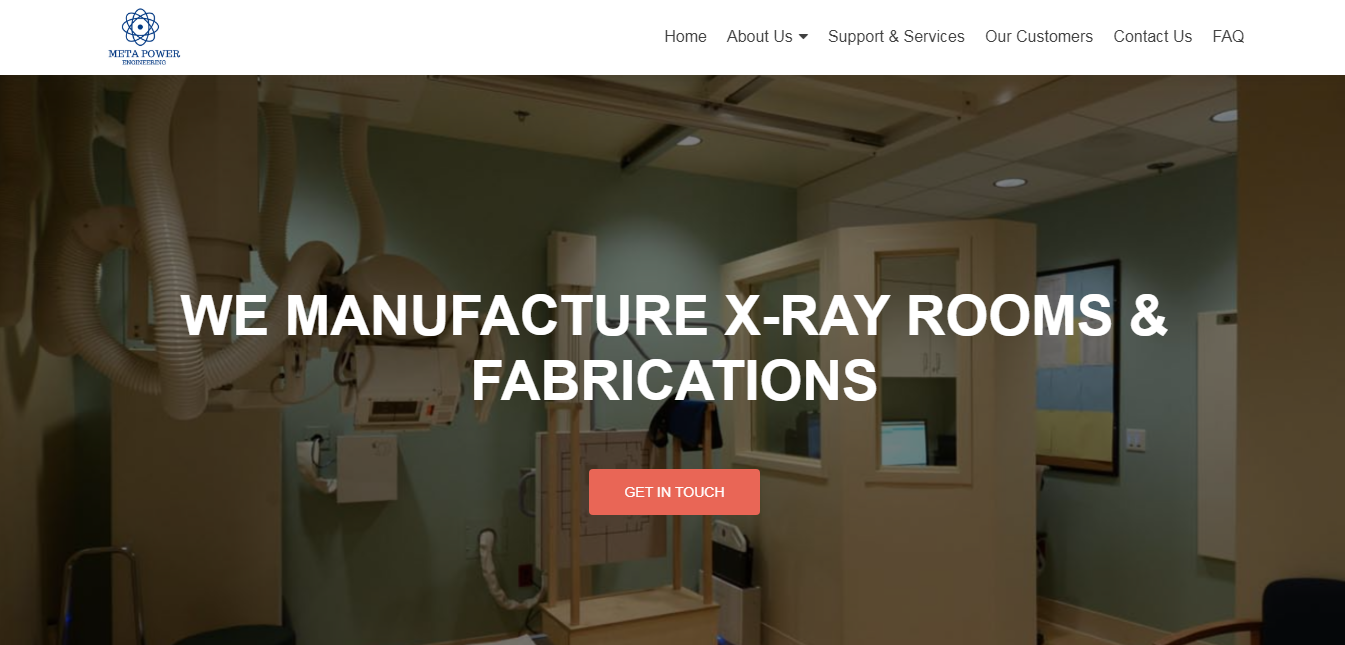Screen dimensions: 1345x645
Task: Click the empty white header bar area
Action: 420,37
